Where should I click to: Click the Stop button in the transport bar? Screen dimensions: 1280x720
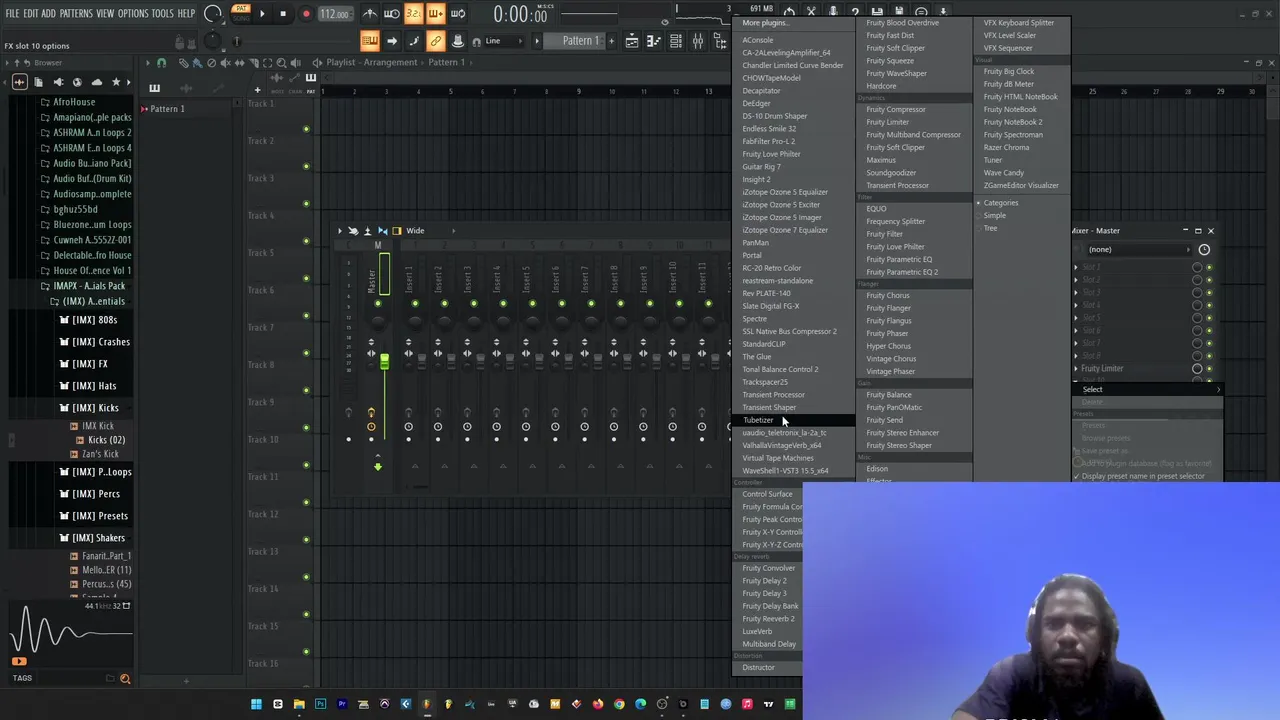point(283,14)
